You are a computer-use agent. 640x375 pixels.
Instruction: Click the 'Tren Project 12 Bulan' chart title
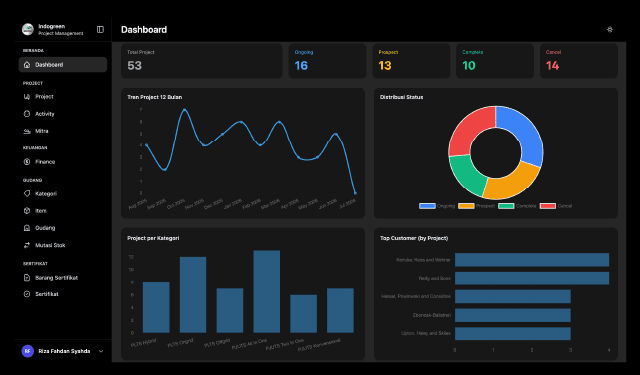pos(155,97)
